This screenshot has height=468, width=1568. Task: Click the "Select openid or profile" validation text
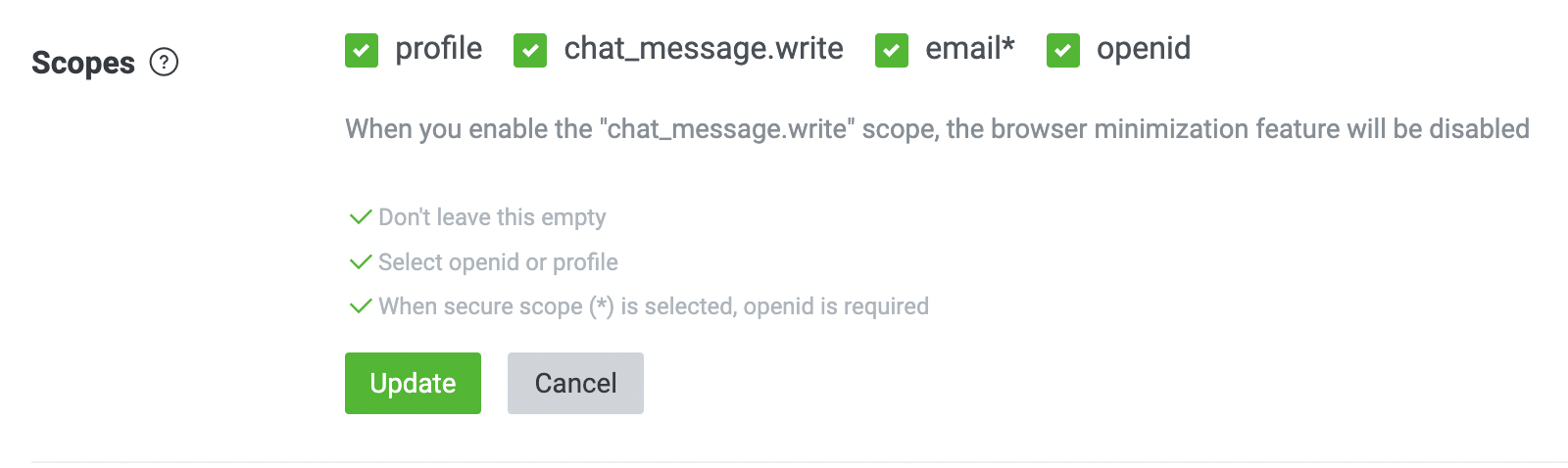(x=498, y=262)
